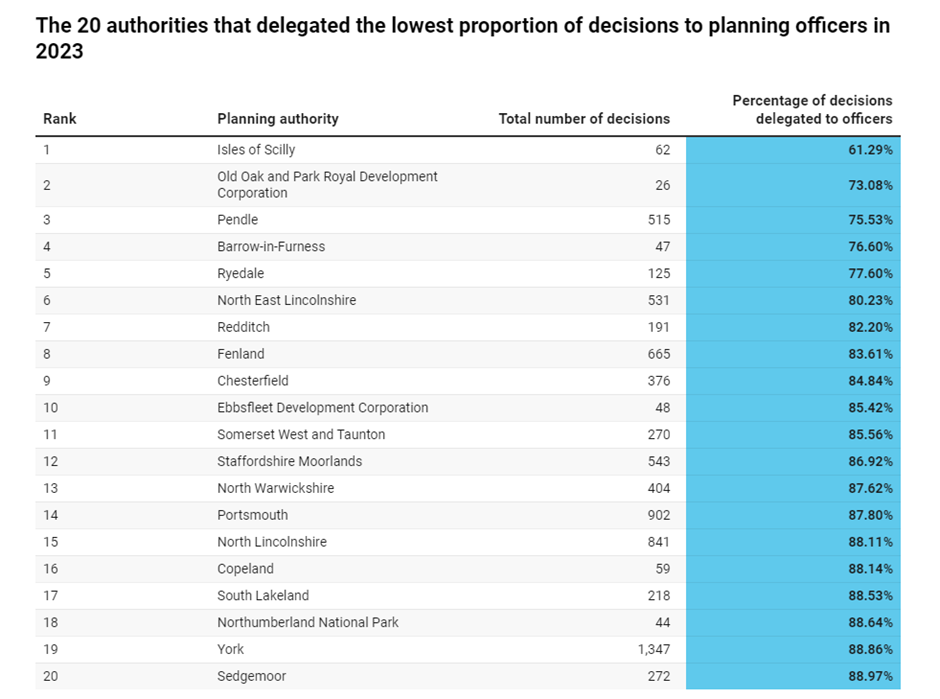Select Northumberland National Park row
This screenshot has height=699, width=940.
[307, 622]
